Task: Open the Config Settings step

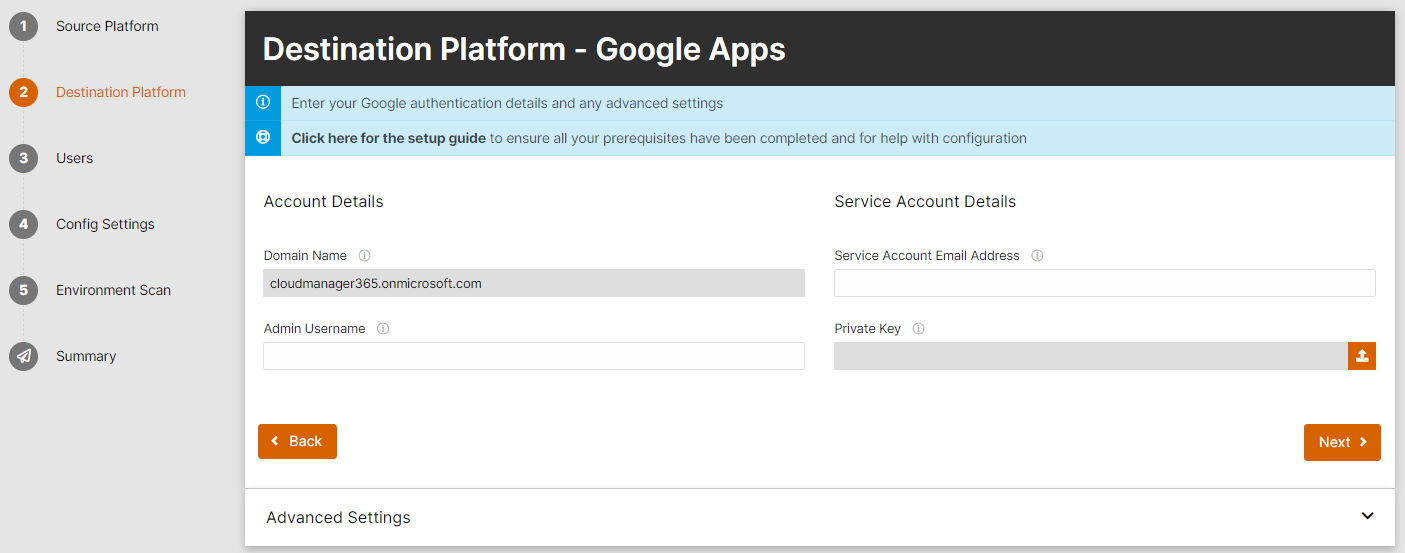Action: point(105,225)
